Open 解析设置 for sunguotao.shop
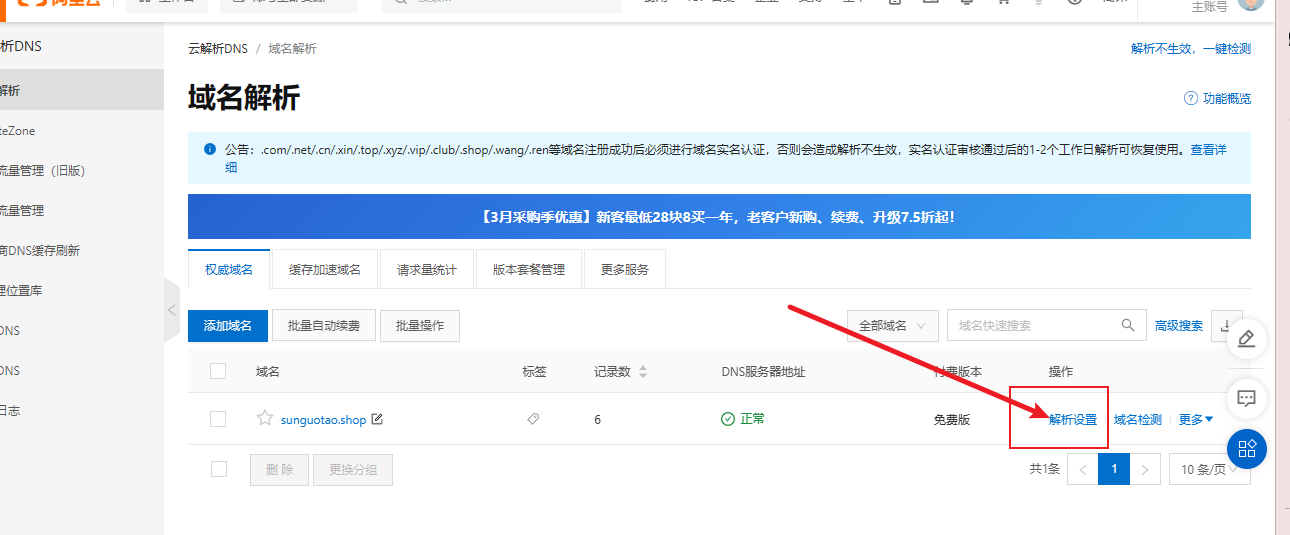Image resolution: width=1290 pixels, height=535 pixels. (1073, 420)
